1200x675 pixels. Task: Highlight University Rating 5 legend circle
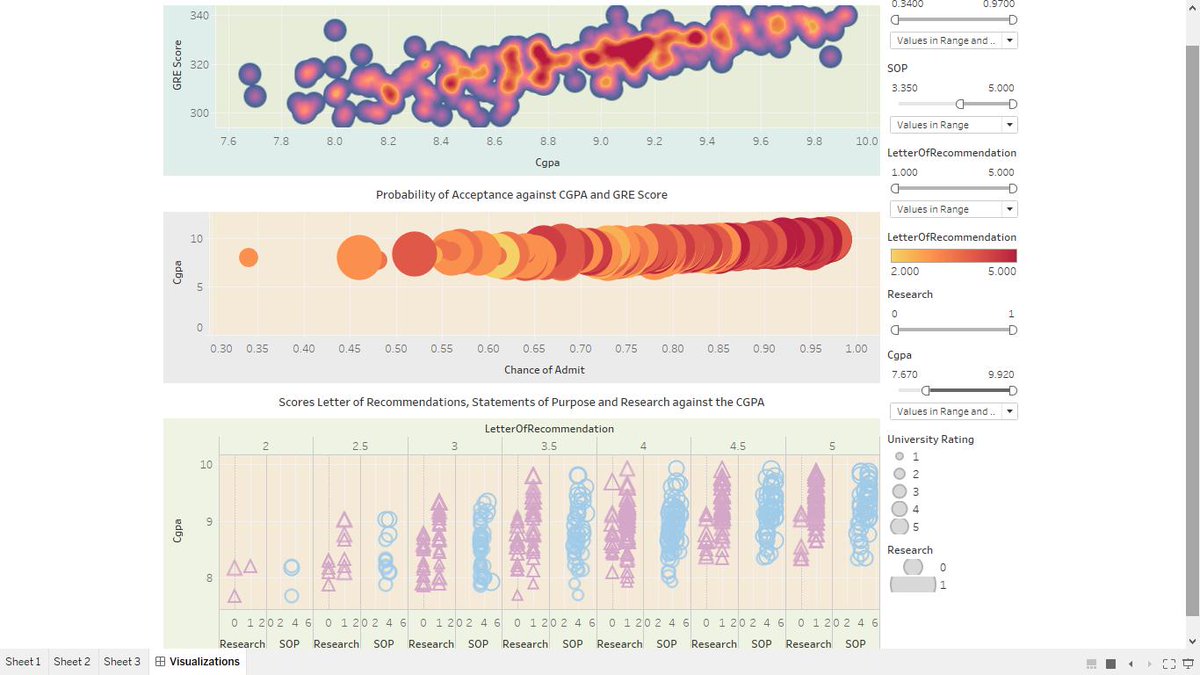[899, 526]
